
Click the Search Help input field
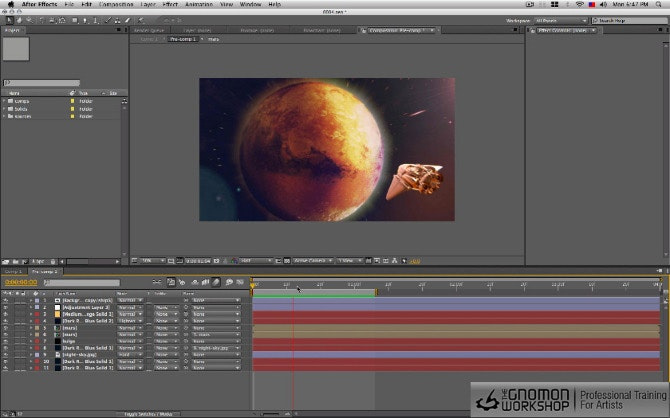point(629,21)
